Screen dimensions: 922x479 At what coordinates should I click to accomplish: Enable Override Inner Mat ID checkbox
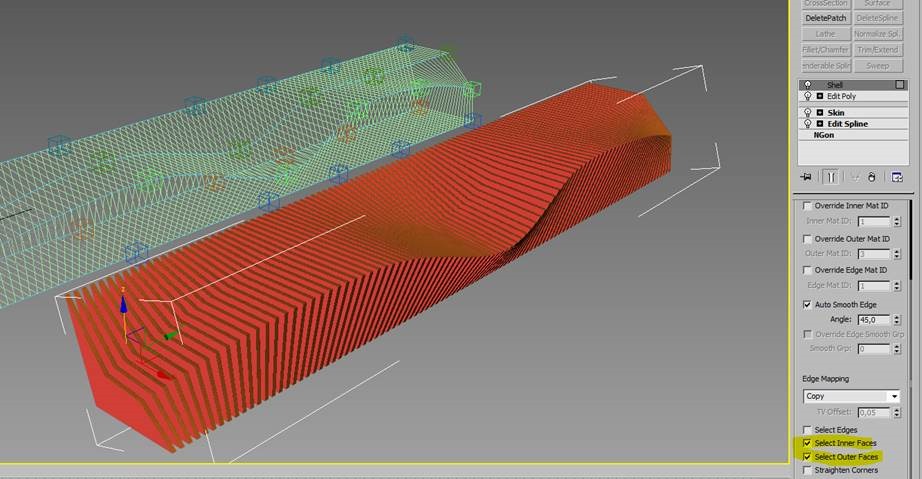click(x=808, y=206)
